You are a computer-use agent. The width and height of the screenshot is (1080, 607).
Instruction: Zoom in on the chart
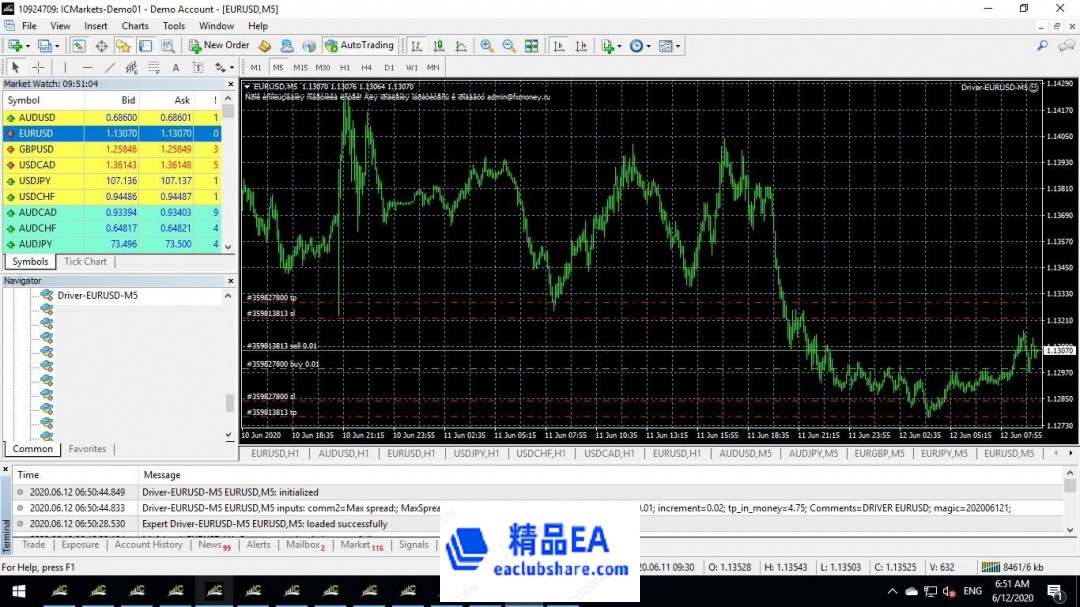(486, 46)
